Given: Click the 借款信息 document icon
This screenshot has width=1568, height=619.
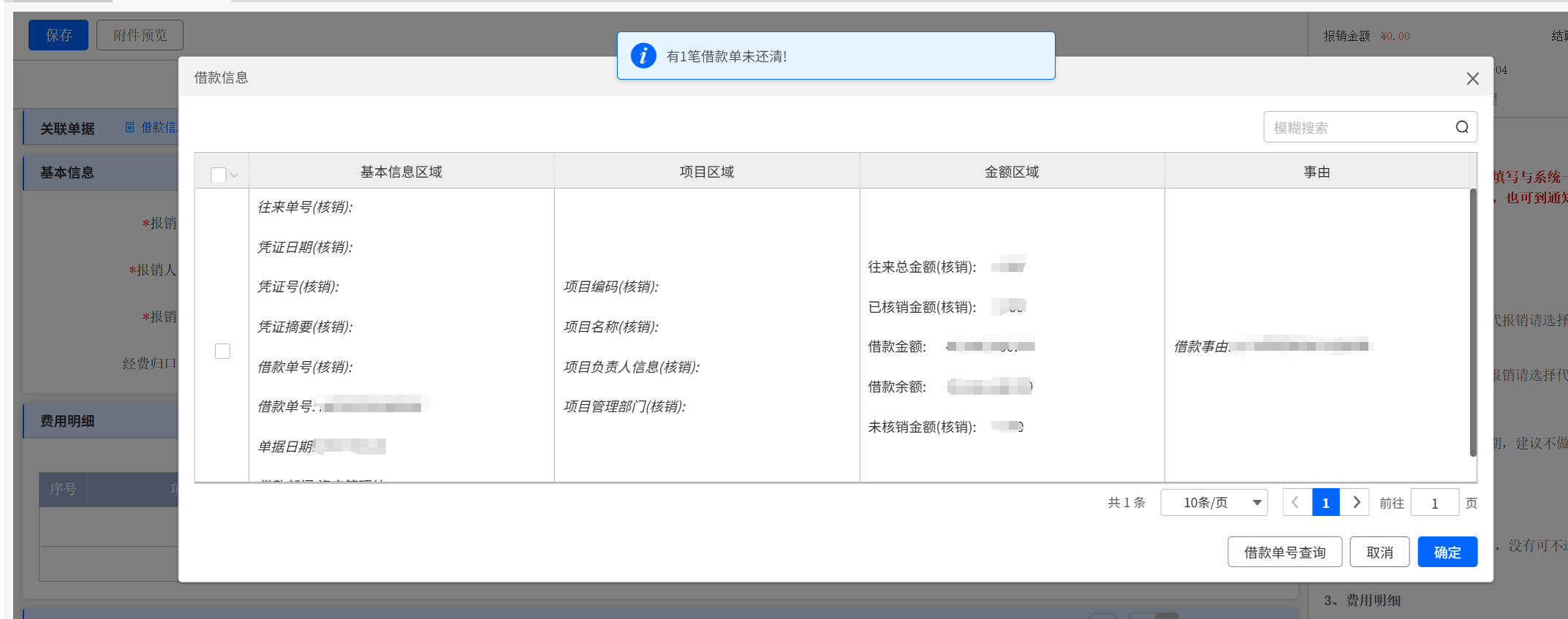Looking at the screenshot, I should tap(130, 127).
